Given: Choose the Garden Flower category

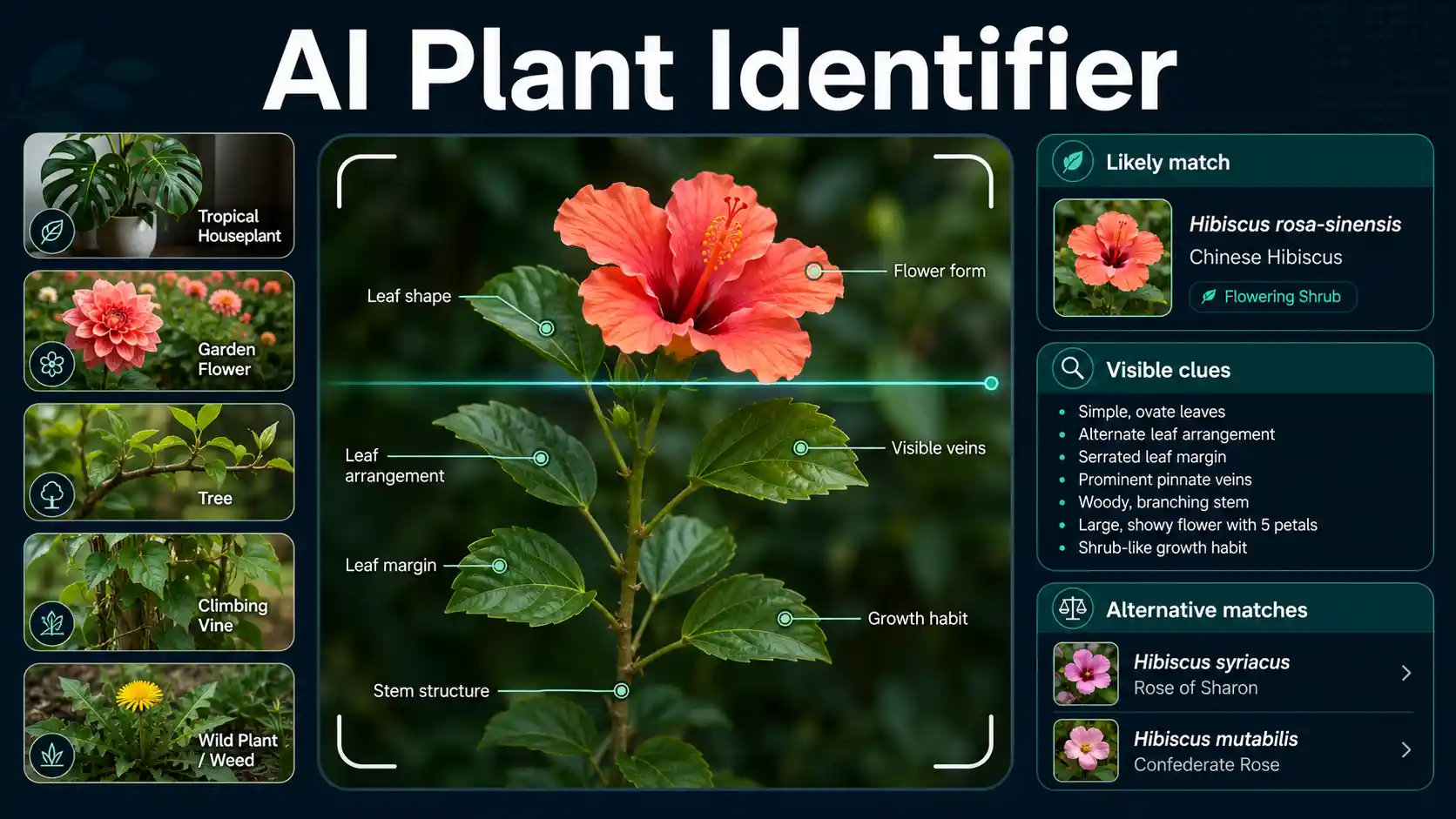Looking at the screenshot, I should [158, 331].
